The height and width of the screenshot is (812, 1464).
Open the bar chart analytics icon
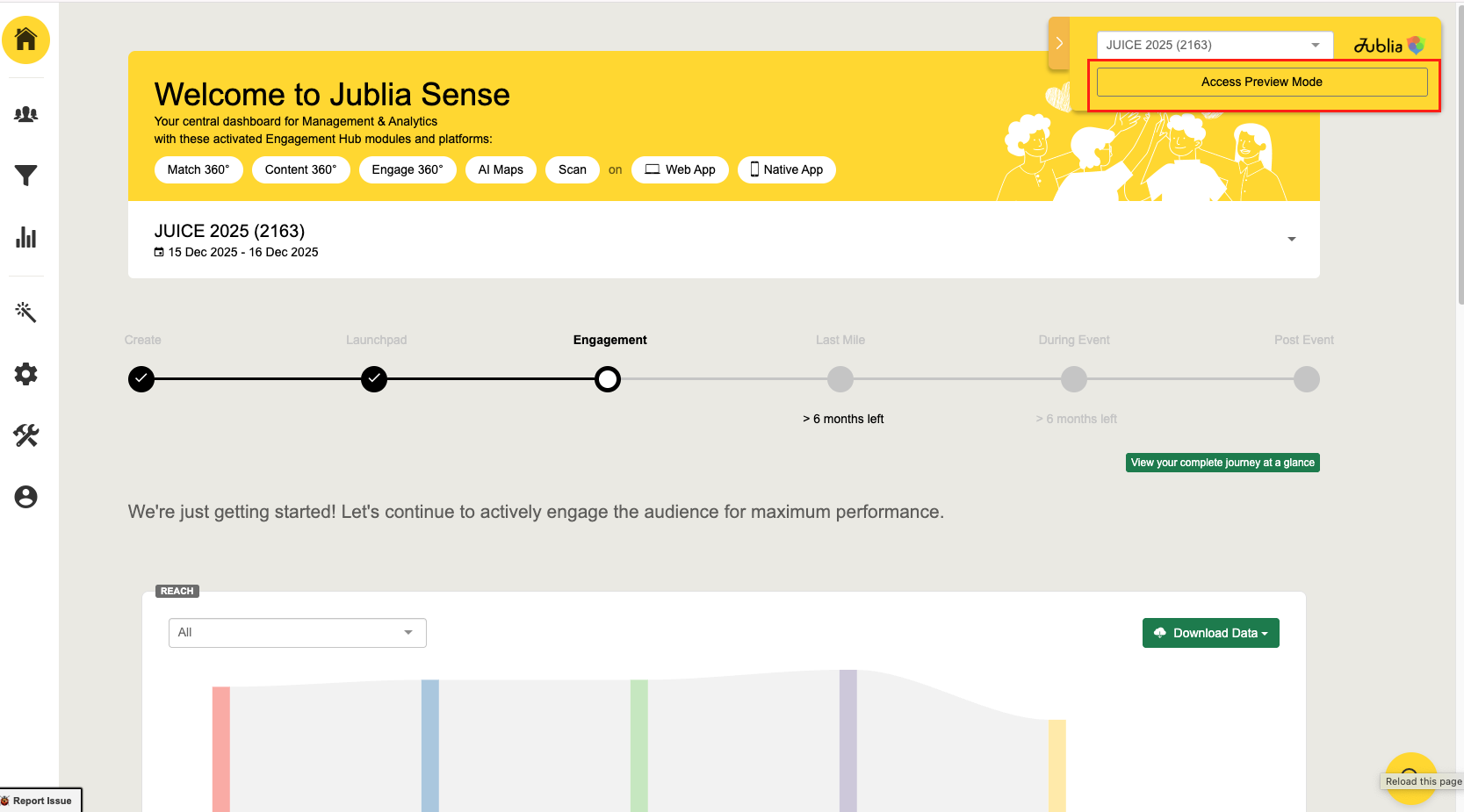25,237
